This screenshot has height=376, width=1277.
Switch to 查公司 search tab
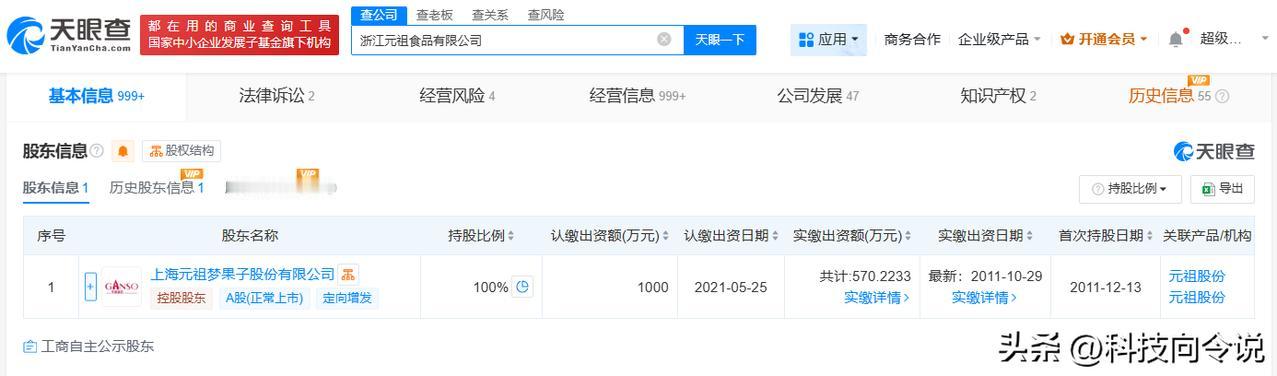(x=379, y=15)
